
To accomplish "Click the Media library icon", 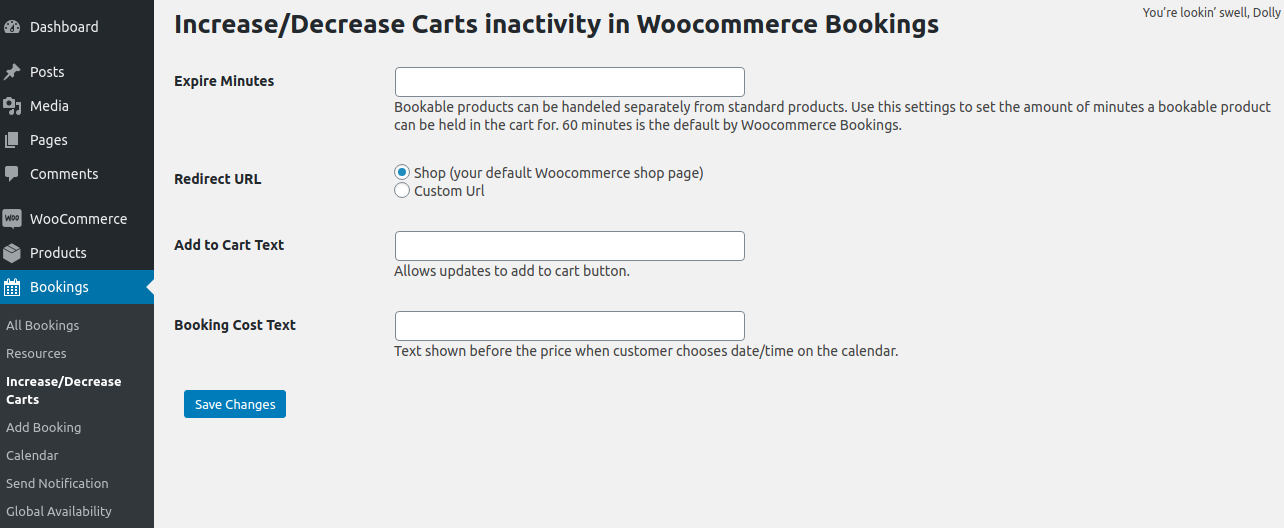I will (x=12, y=106).
